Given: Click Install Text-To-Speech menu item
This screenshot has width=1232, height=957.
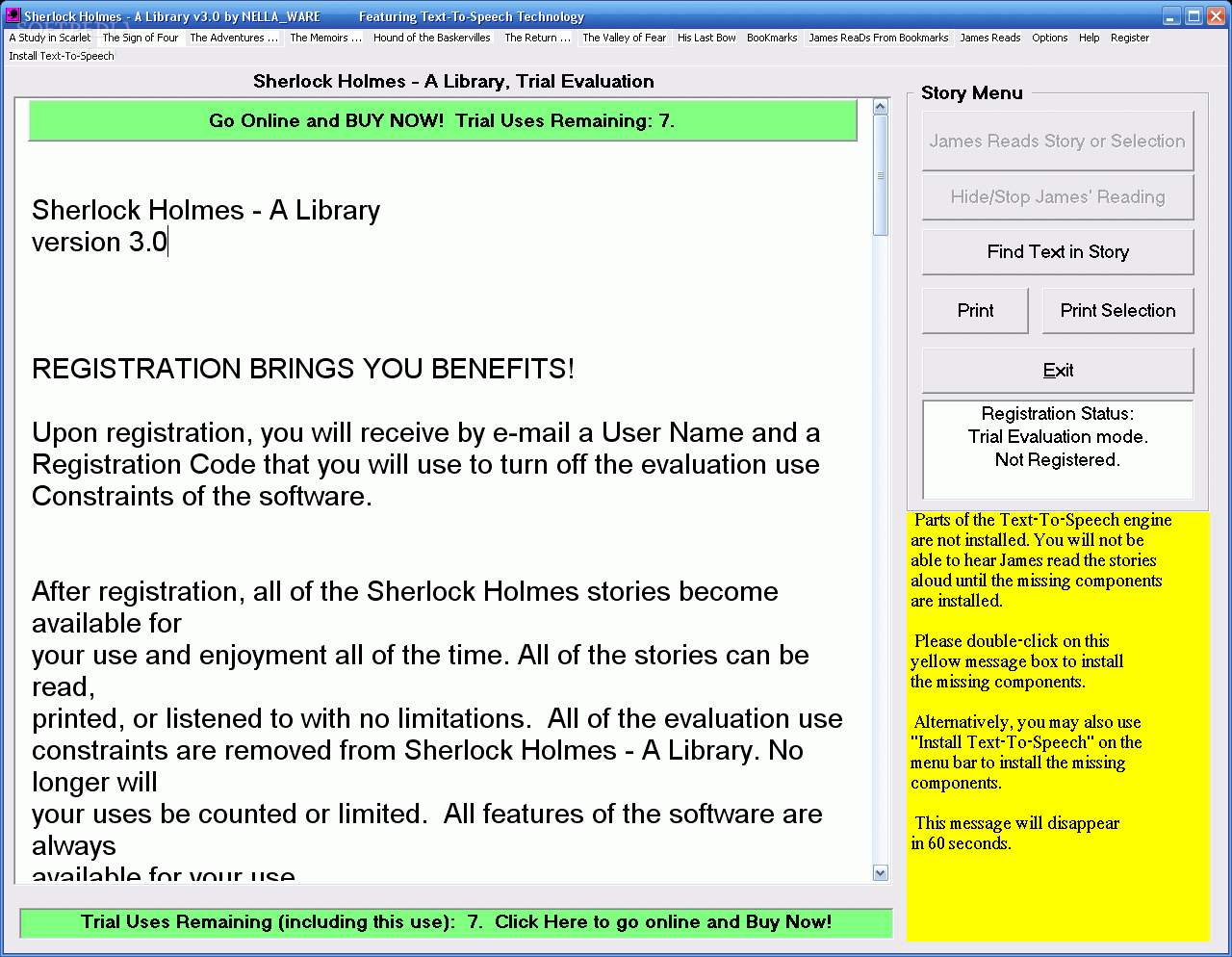Looking at the screenshot, I should click(x=62, y=56).
